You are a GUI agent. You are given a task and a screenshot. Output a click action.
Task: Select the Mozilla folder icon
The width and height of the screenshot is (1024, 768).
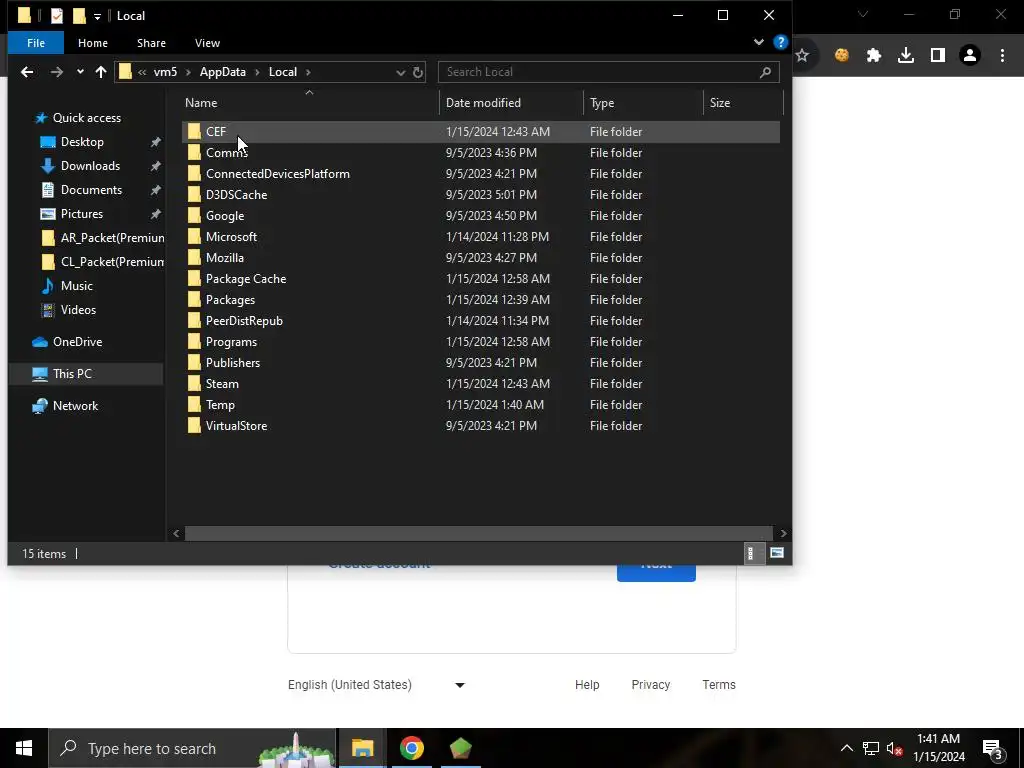click(194, 257)
